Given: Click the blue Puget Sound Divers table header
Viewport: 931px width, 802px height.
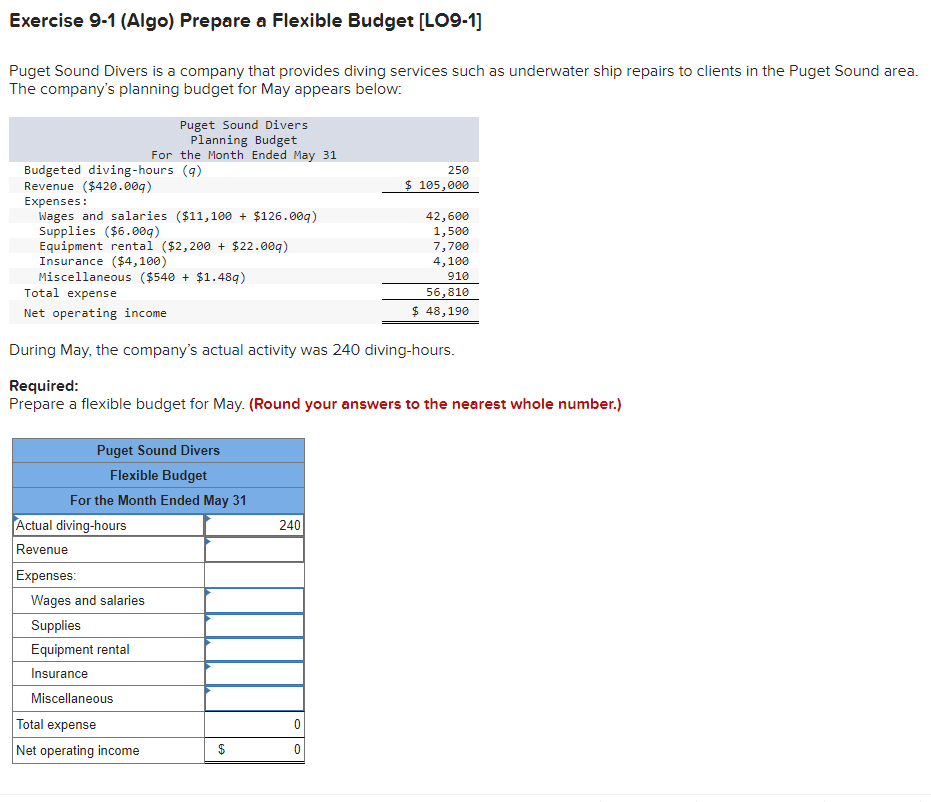Looking at the screenshot, I should (x=159, y=451).
